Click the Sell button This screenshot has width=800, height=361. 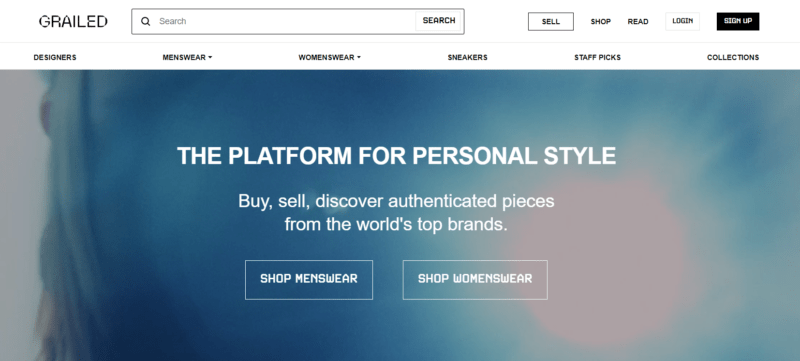(x=551, y=21)
